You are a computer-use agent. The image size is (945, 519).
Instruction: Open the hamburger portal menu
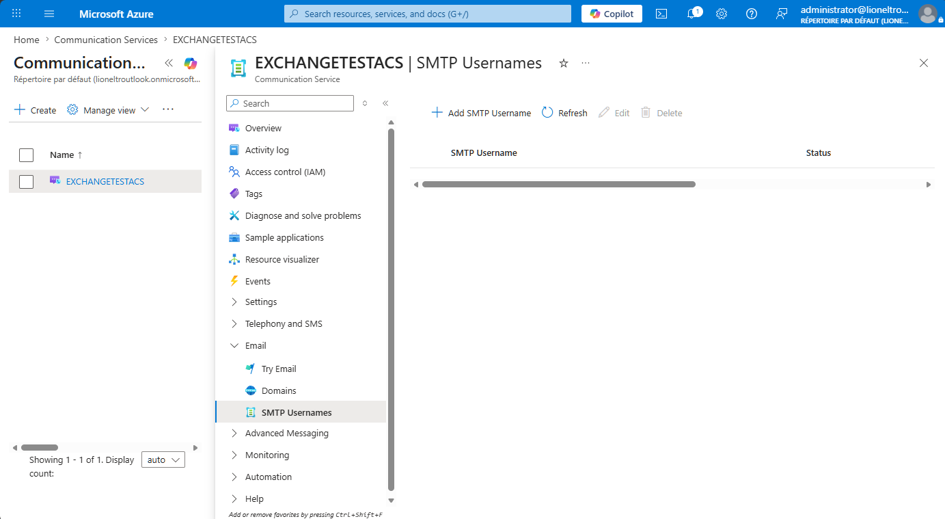pyautogui.click(x=49, y=13)
